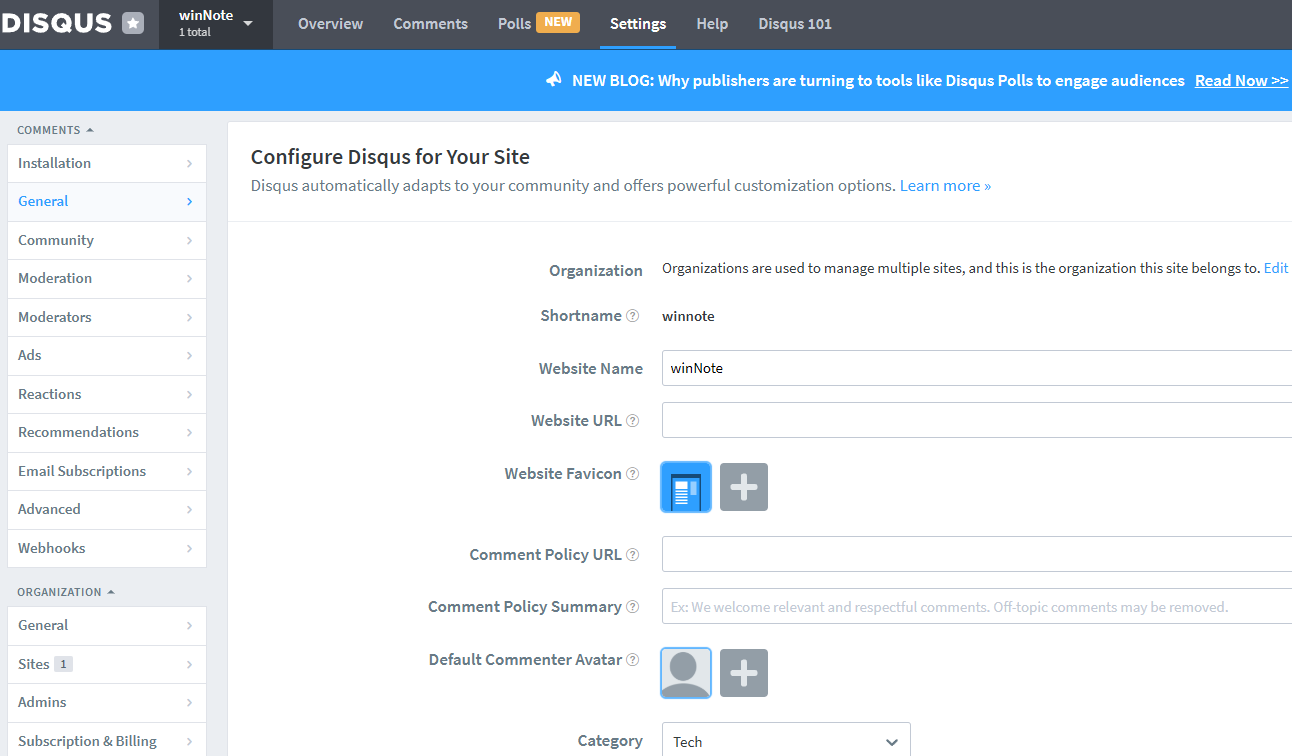The height and width of the screenshot is (756, 1292).
Task: Add a new website favicon with plus button
Action: 744,487
